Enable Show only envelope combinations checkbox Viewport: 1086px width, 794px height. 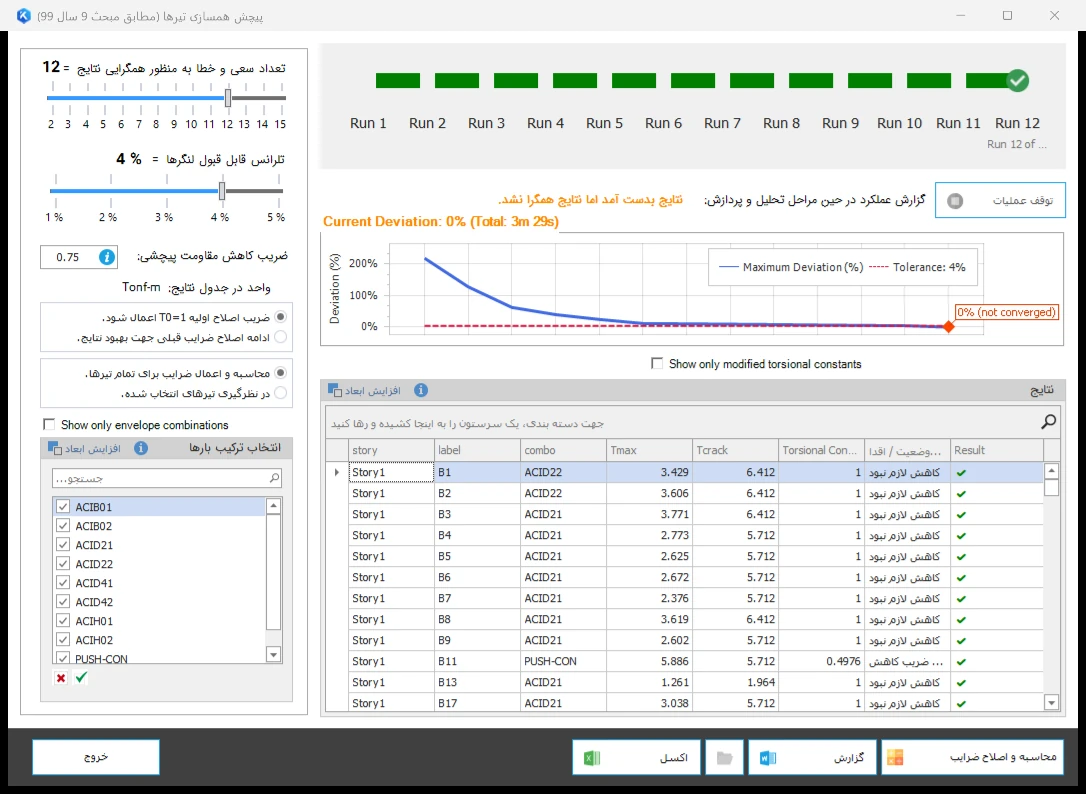point(49,425)
